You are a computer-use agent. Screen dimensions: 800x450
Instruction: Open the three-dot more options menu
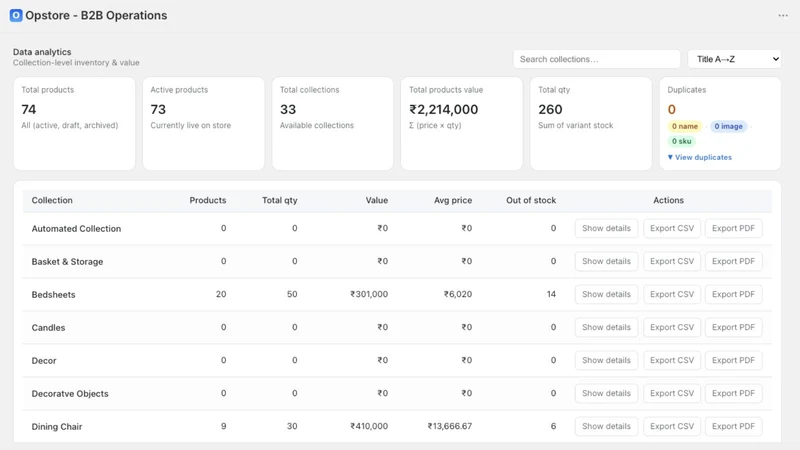pos(783,16)
